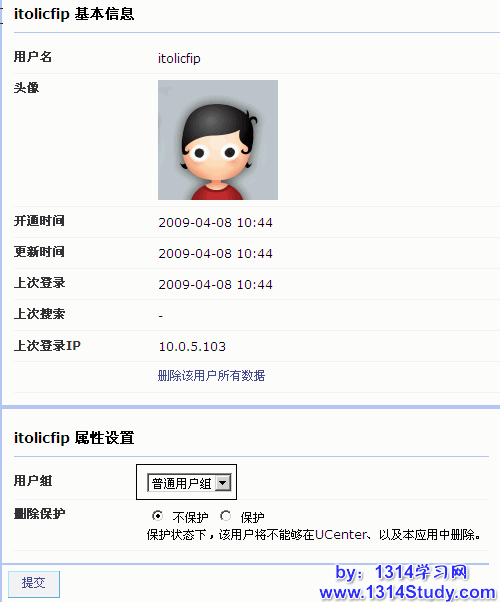Click the 上次登录 date value
500x602 pixels.
tap(215, 284)
